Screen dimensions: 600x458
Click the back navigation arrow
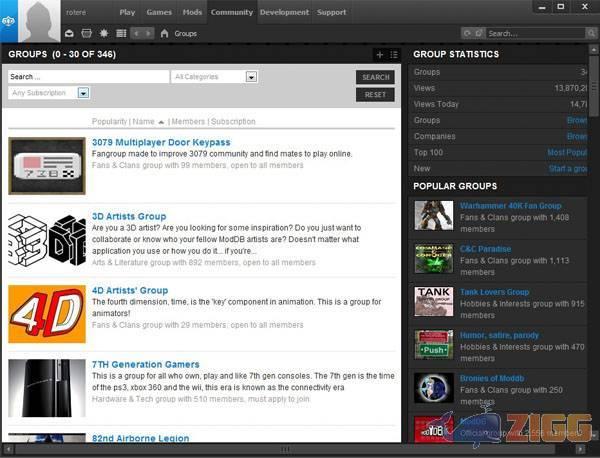(137, 33)
